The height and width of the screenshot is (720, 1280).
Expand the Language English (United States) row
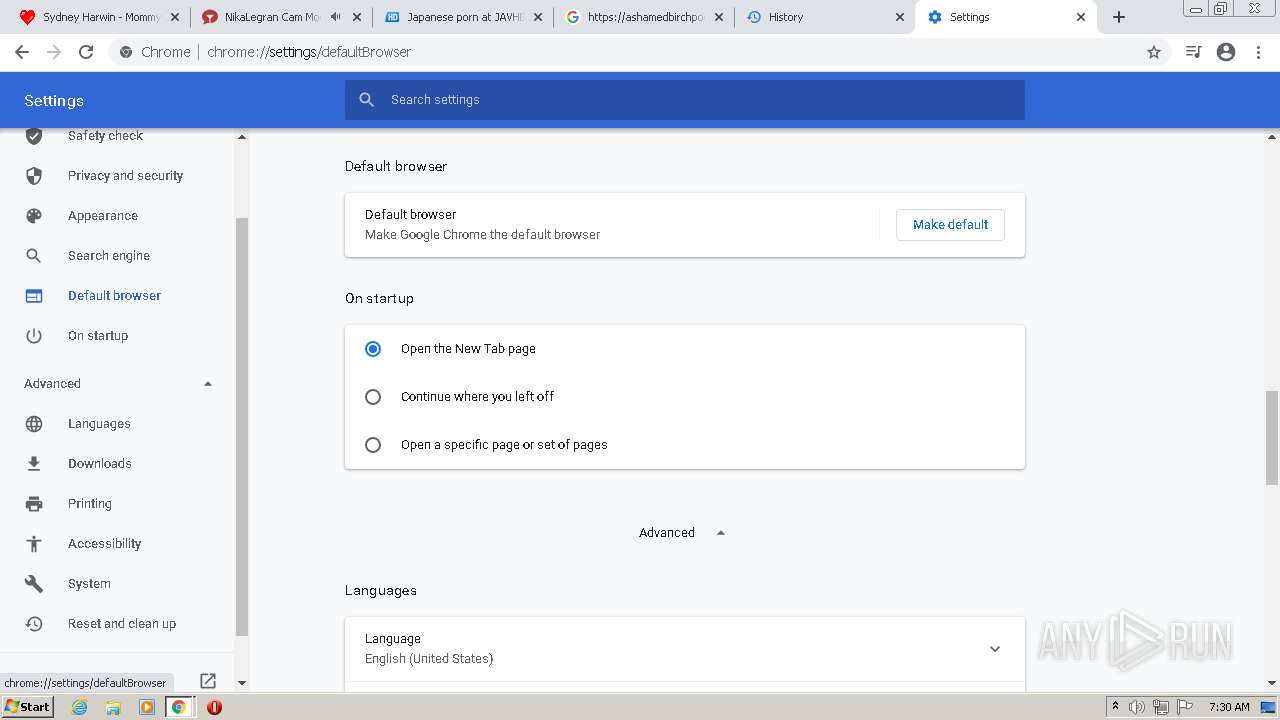[x=685, y=649]
